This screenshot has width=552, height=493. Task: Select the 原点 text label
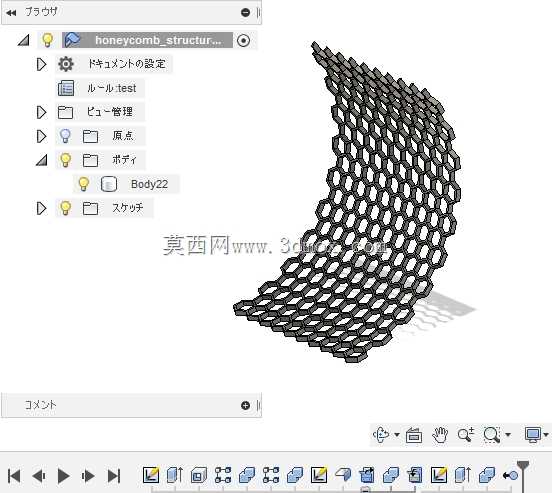tap(123, 136)
